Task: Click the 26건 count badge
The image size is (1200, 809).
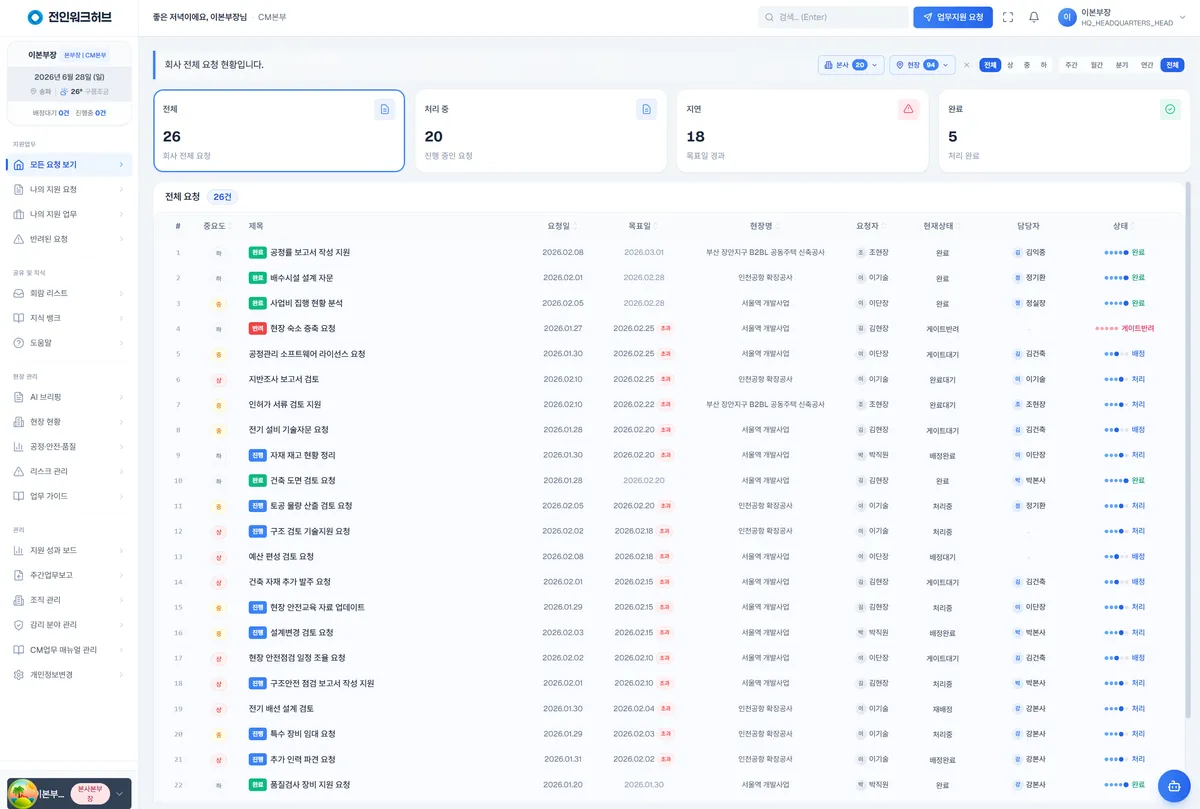Action: point(222,197)
